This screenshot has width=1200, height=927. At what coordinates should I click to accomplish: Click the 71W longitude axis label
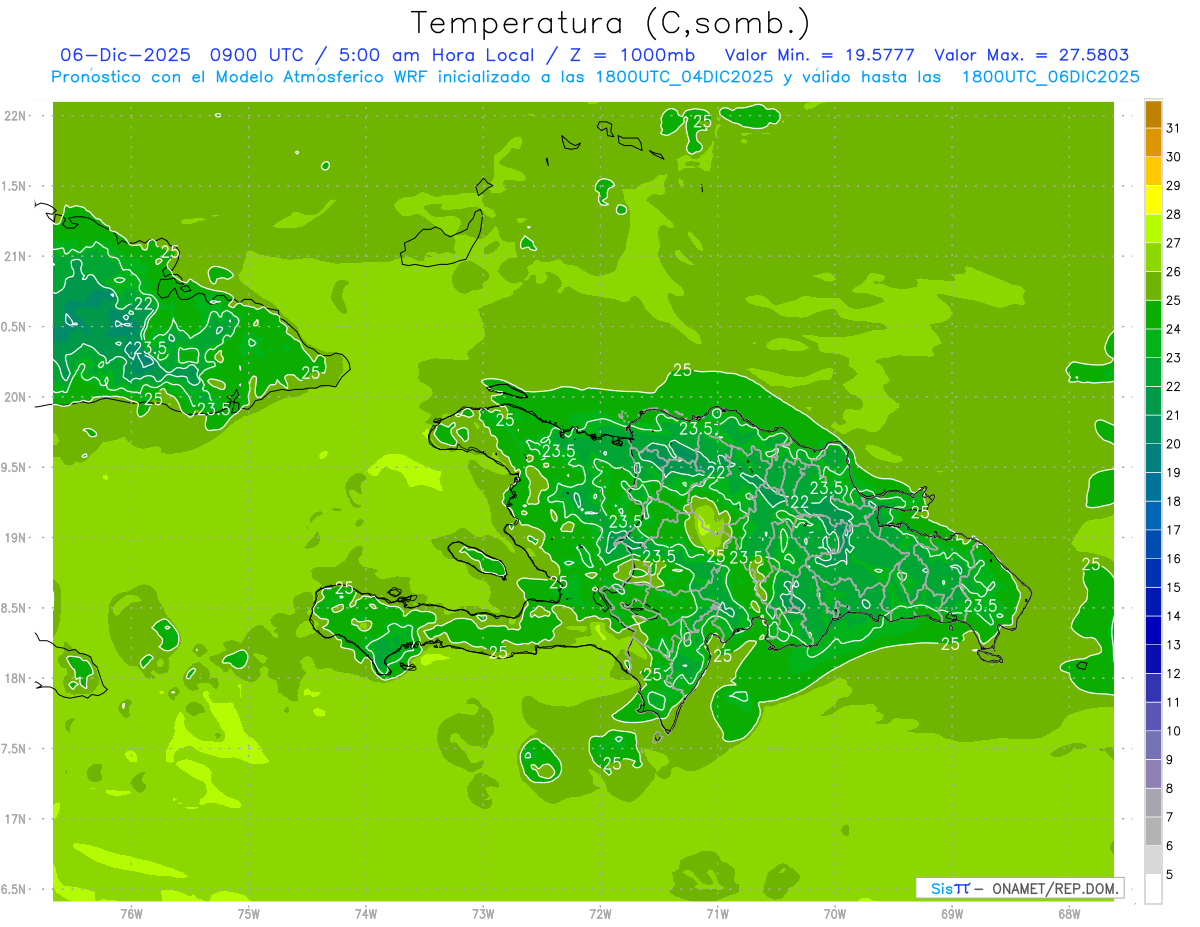point(717,913)
